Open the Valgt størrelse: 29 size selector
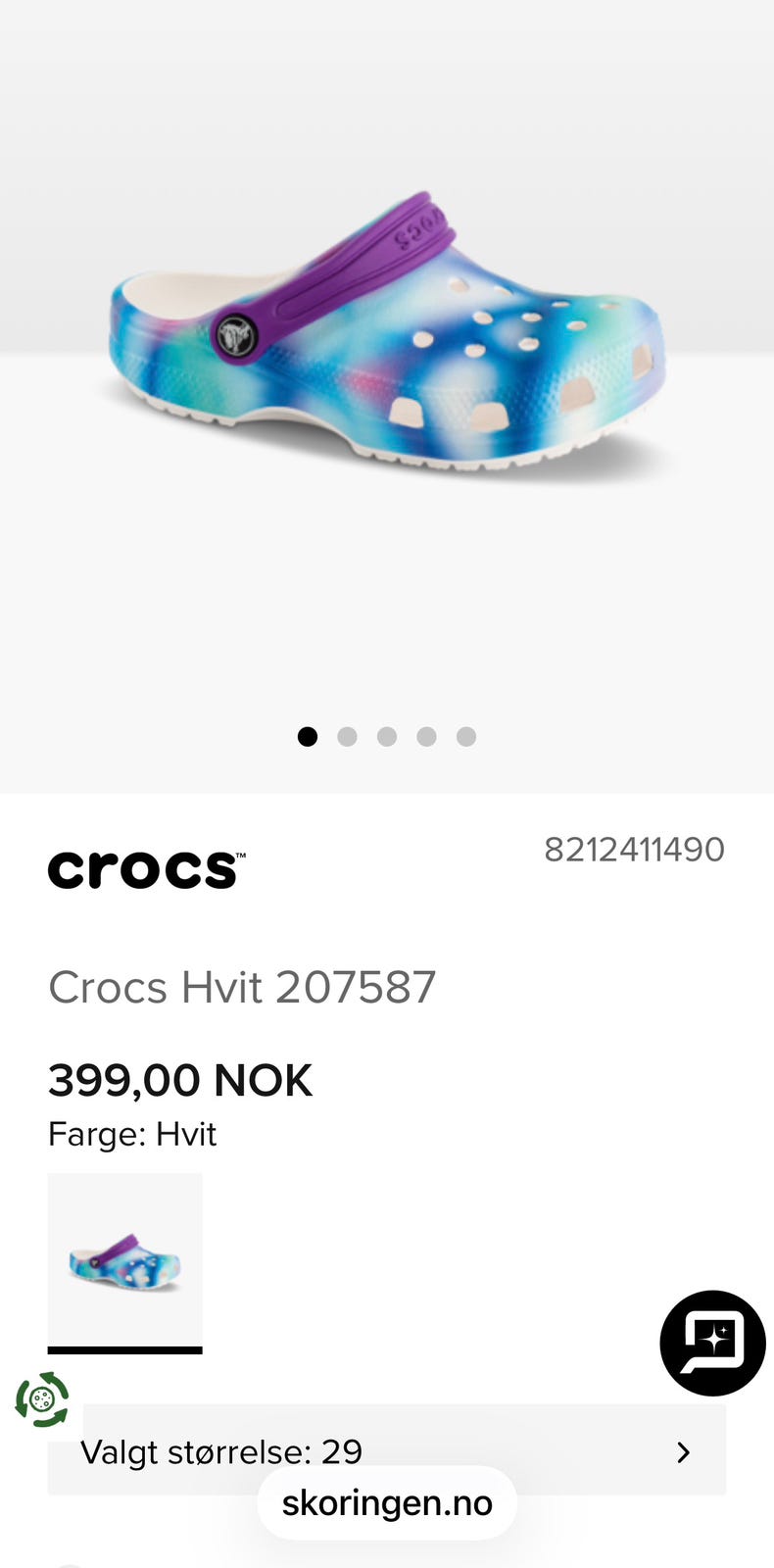Viewport: 774px width, 1568px height. point(387,1449)
